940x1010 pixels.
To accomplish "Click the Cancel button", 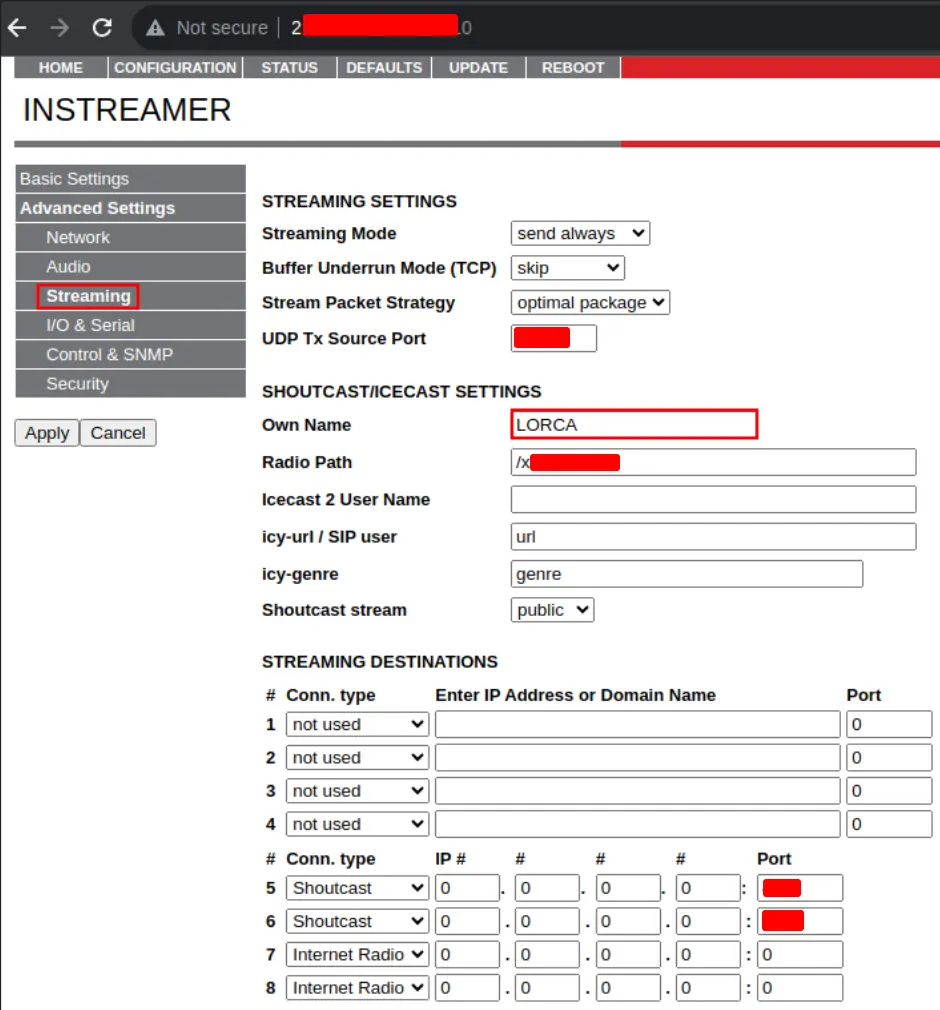I will point(118,433).
